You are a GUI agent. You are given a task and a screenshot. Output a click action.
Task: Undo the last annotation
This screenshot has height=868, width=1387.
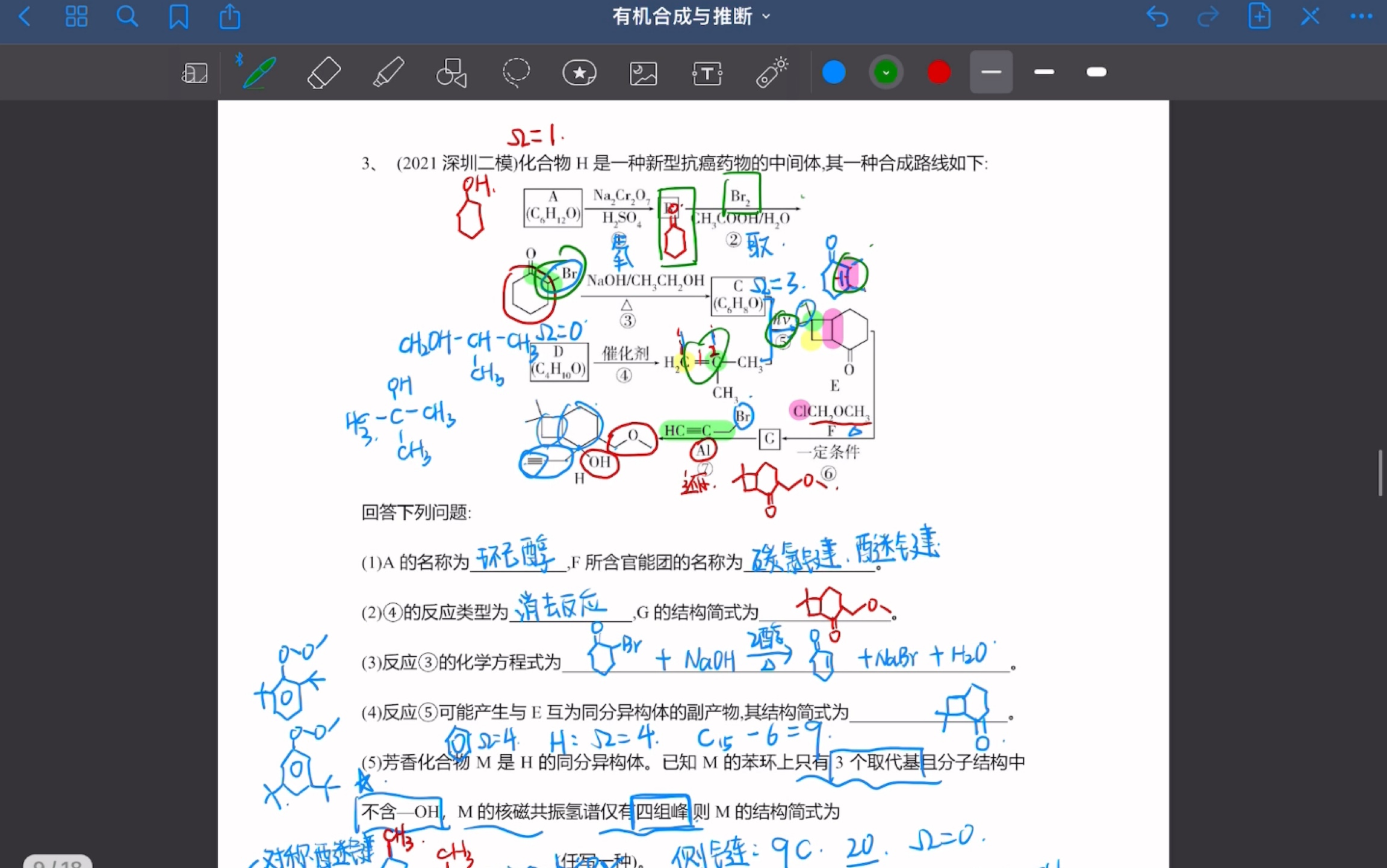(x=1158, y=16)
